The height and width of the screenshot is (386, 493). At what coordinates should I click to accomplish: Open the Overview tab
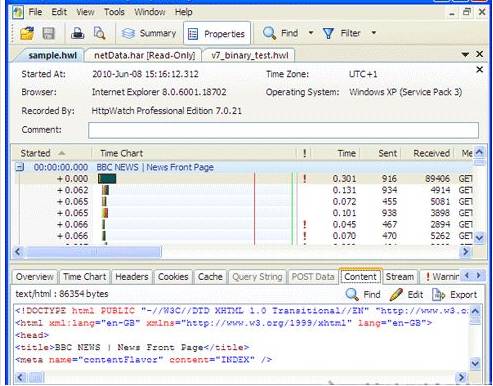35,277
